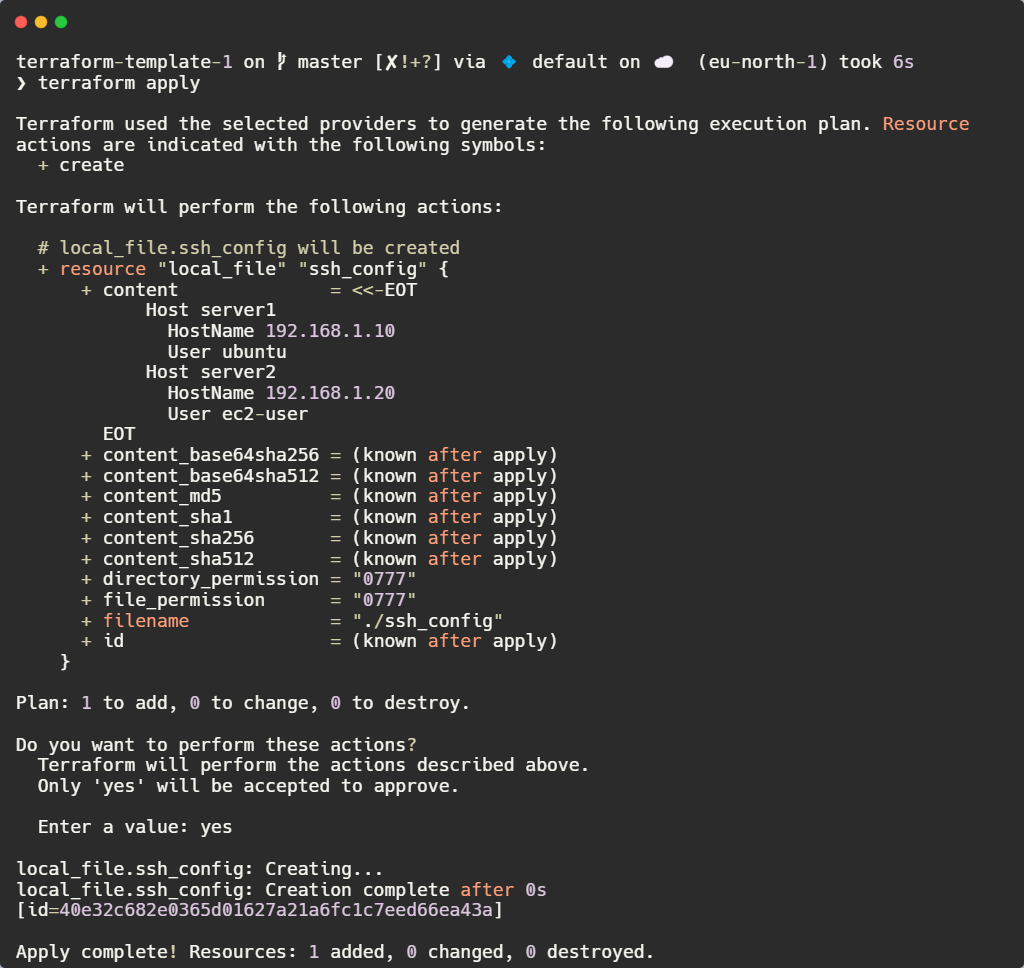Click the 'content_sha256' attribute name
This screenshot has width=1024, height=968.
point(178,538)
